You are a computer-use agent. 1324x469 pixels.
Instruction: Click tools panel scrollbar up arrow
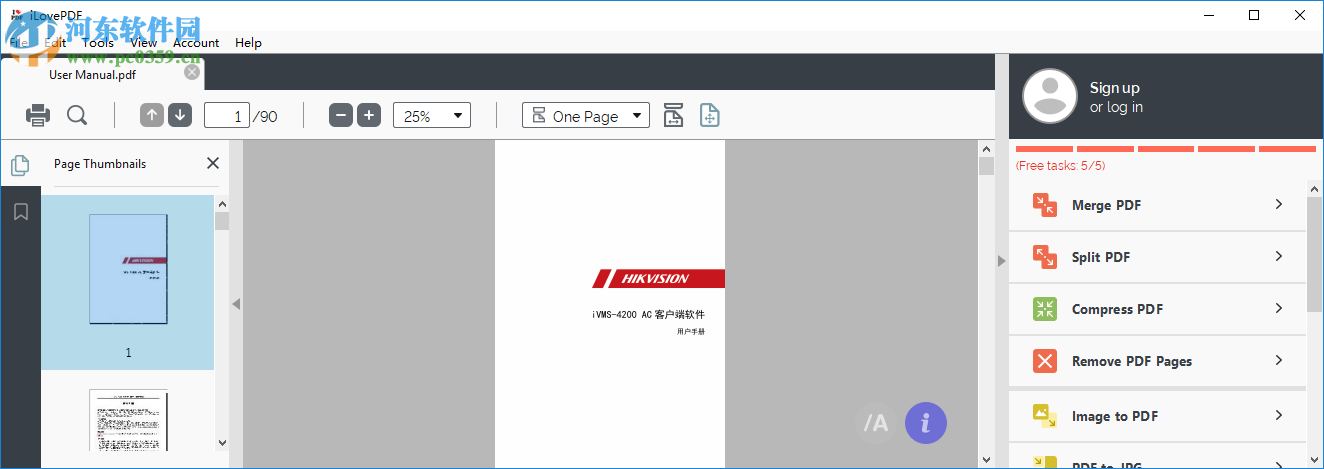pos(1315,188)
